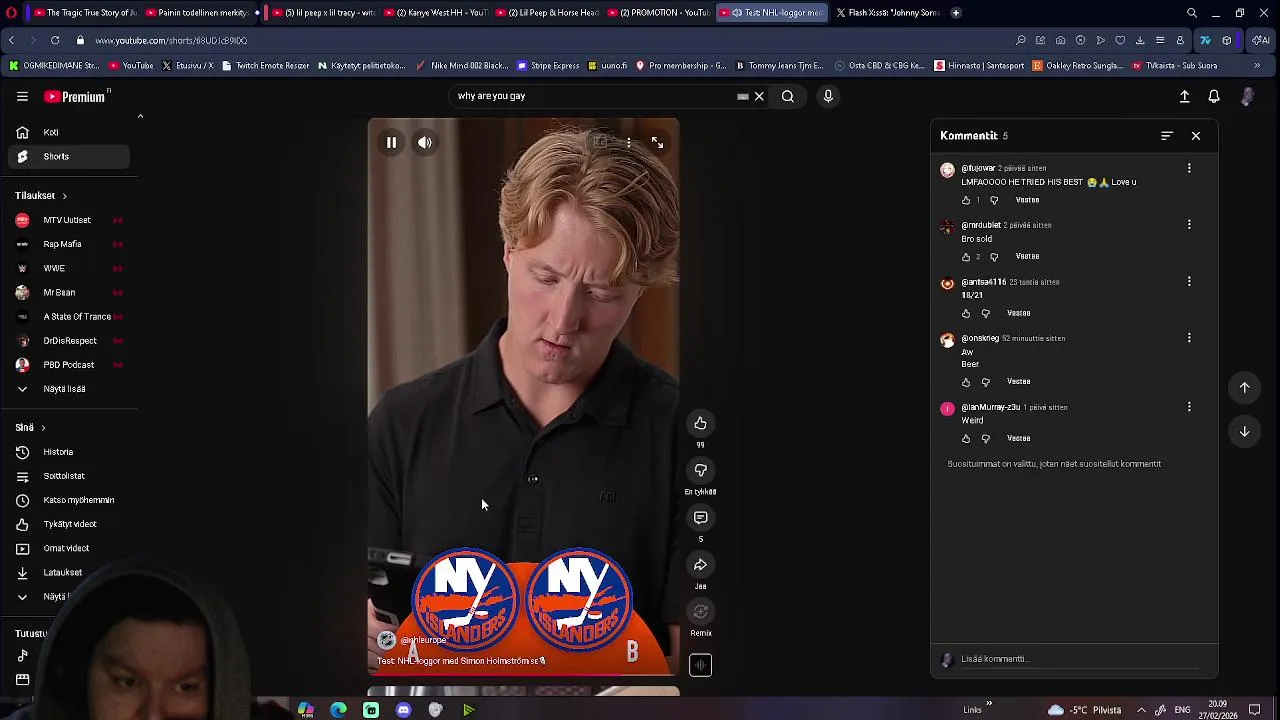Dislike @flujowar's comment

pos(993,200)
